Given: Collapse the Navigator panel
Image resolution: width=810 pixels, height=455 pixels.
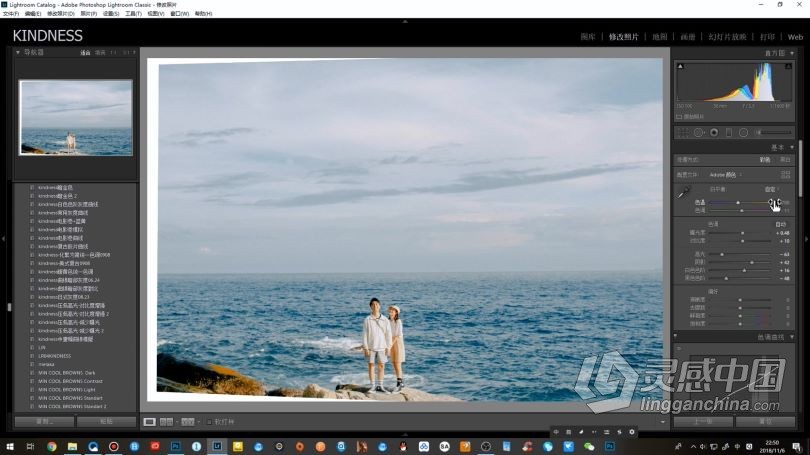Looking at the screenshot, I should 18,52.
